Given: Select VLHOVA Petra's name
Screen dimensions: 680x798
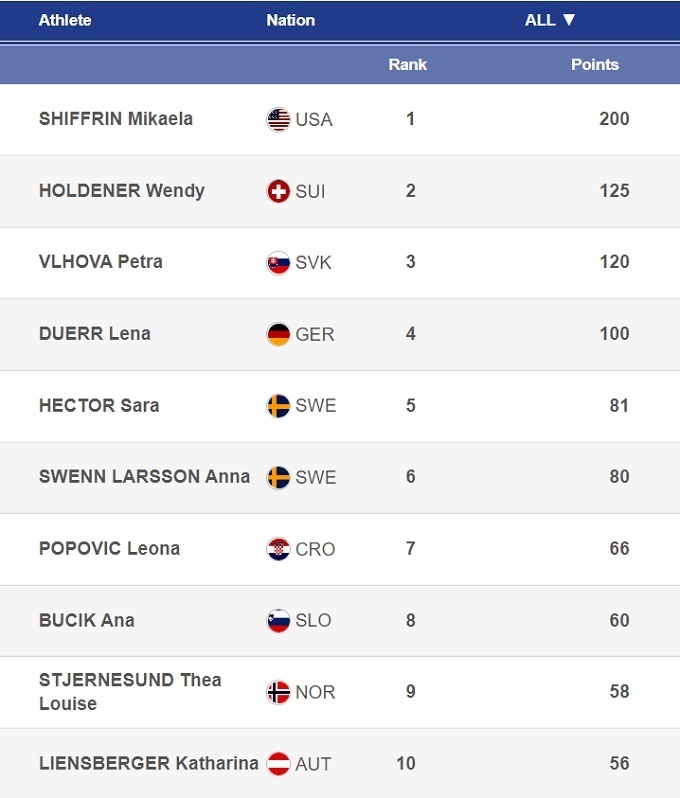Looking at the screenshot, I should pos(100,262).
